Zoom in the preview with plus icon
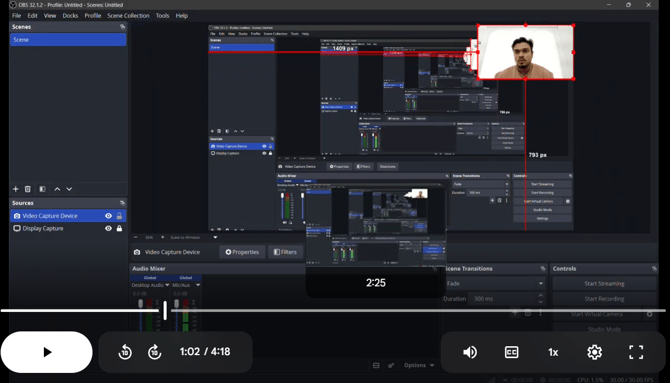 pyautogui.click(x=162, y=237)
